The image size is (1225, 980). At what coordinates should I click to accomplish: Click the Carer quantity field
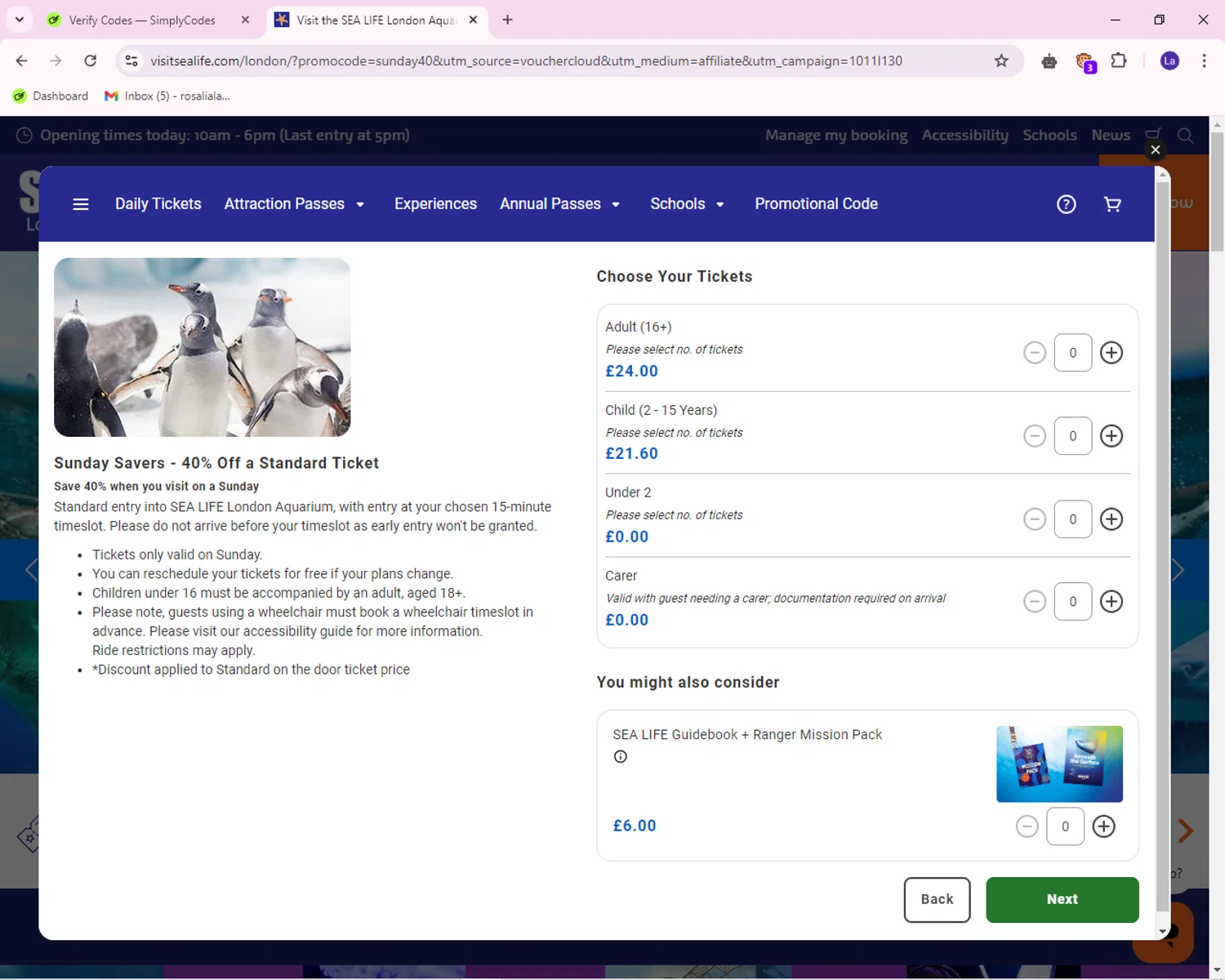[1073, 602]
